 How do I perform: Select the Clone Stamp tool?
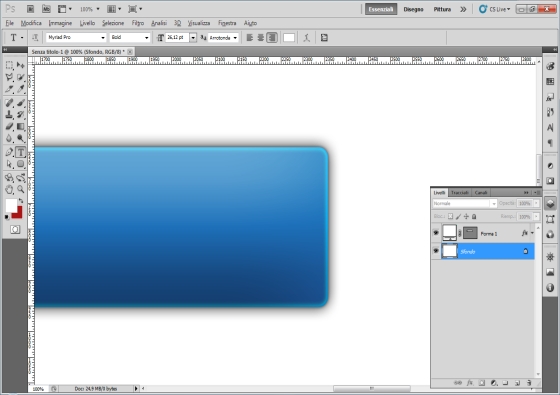pos(9,115)
